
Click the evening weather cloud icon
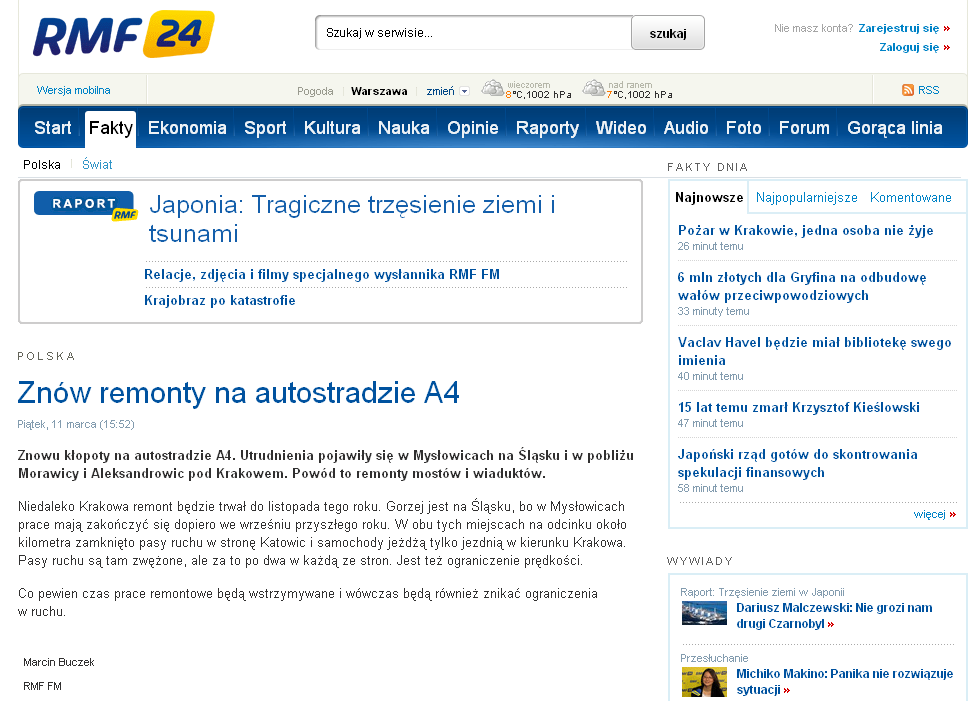(492, 89)
